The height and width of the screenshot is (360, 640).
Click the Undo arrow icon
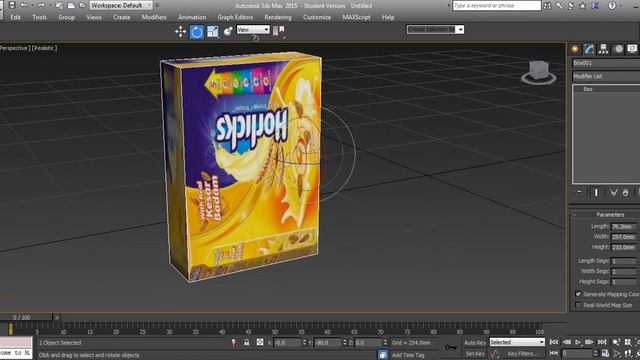[x=24, y=5]
